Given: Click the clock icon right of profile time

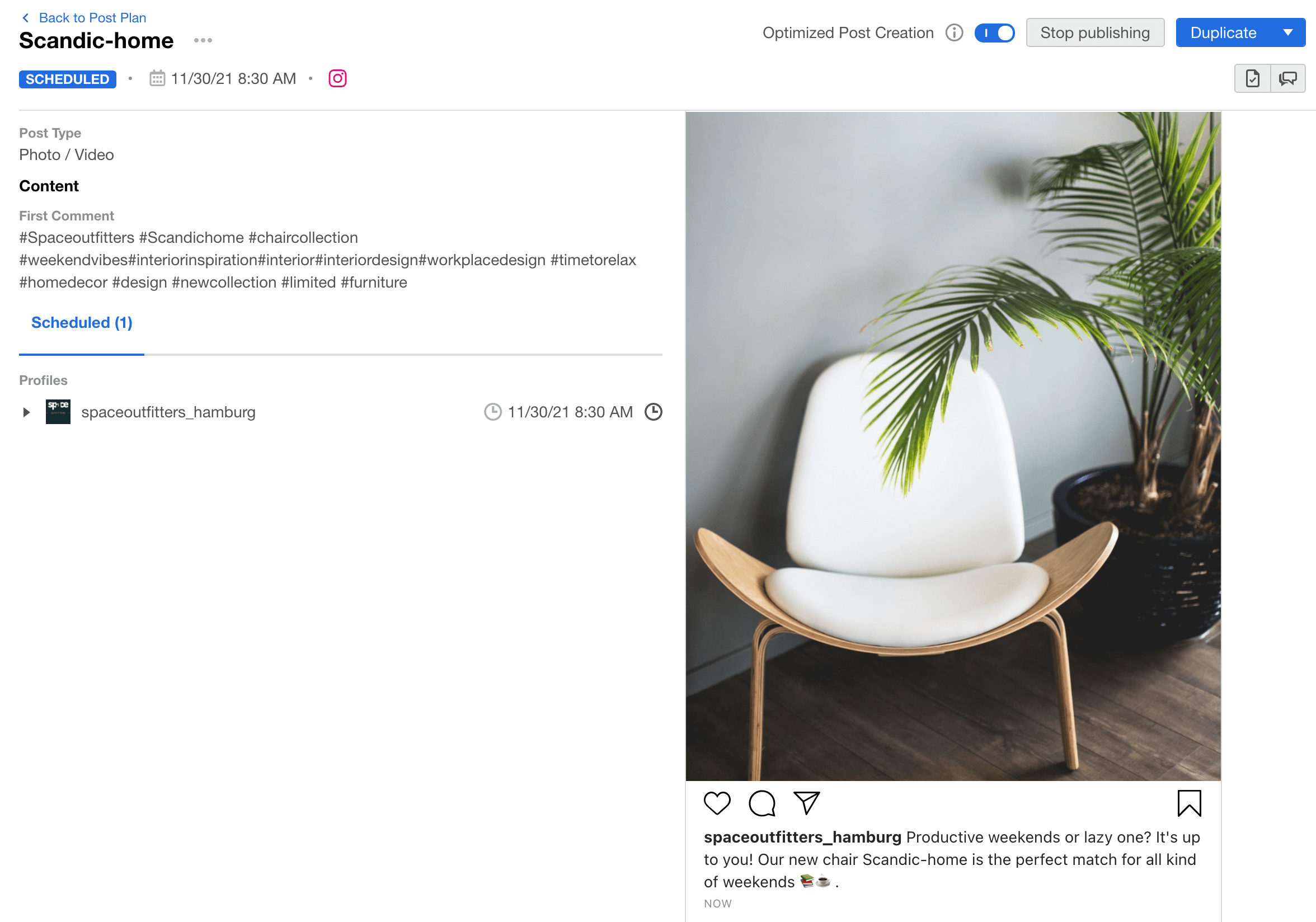Looking at the screenshot, I should 653,411.
